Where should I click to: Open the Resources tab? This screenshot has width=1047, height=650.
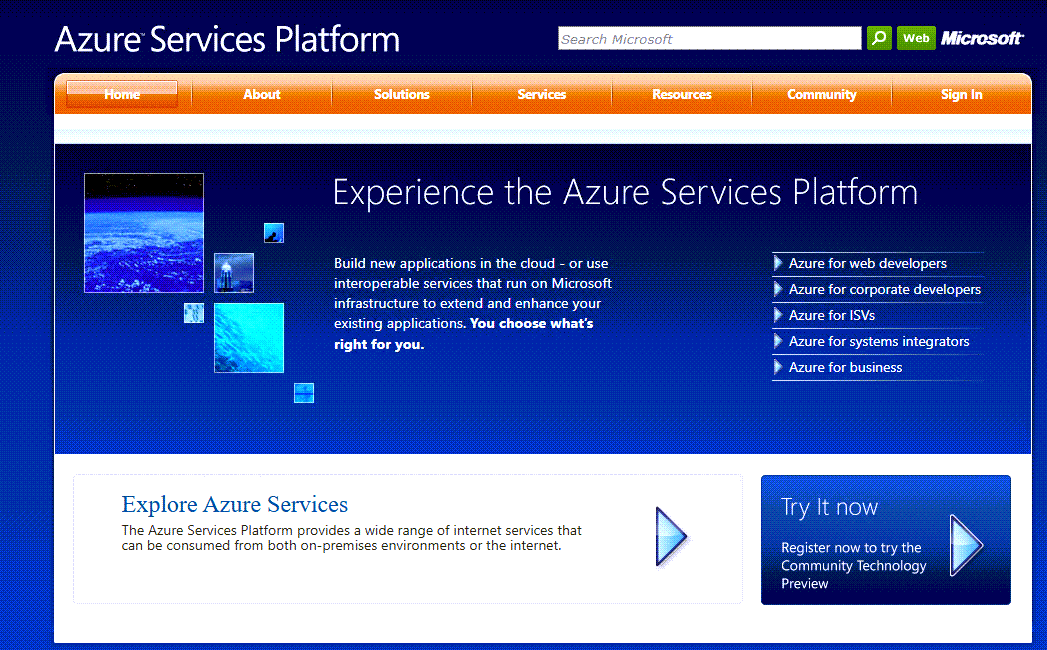pos(682,94)
